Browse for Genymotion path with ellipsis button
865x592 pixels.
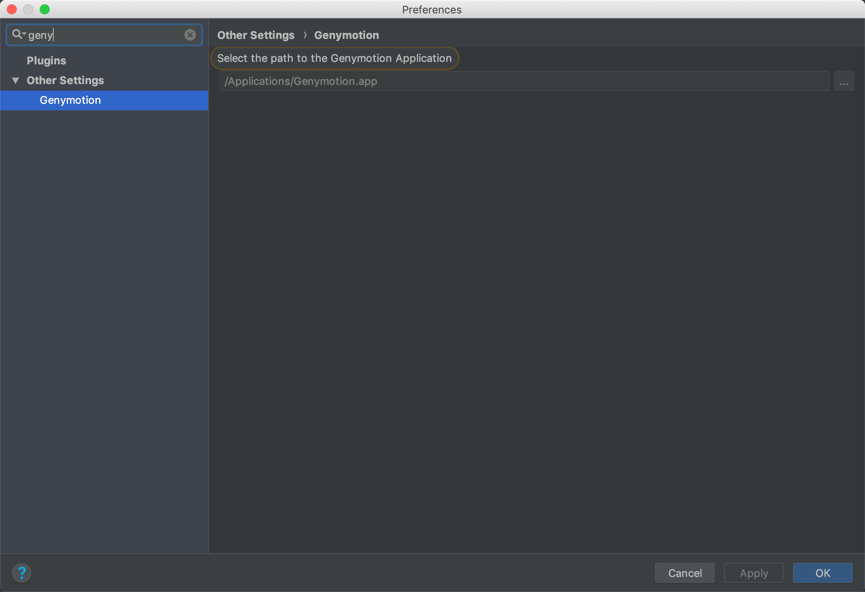[x=843, y=82]
